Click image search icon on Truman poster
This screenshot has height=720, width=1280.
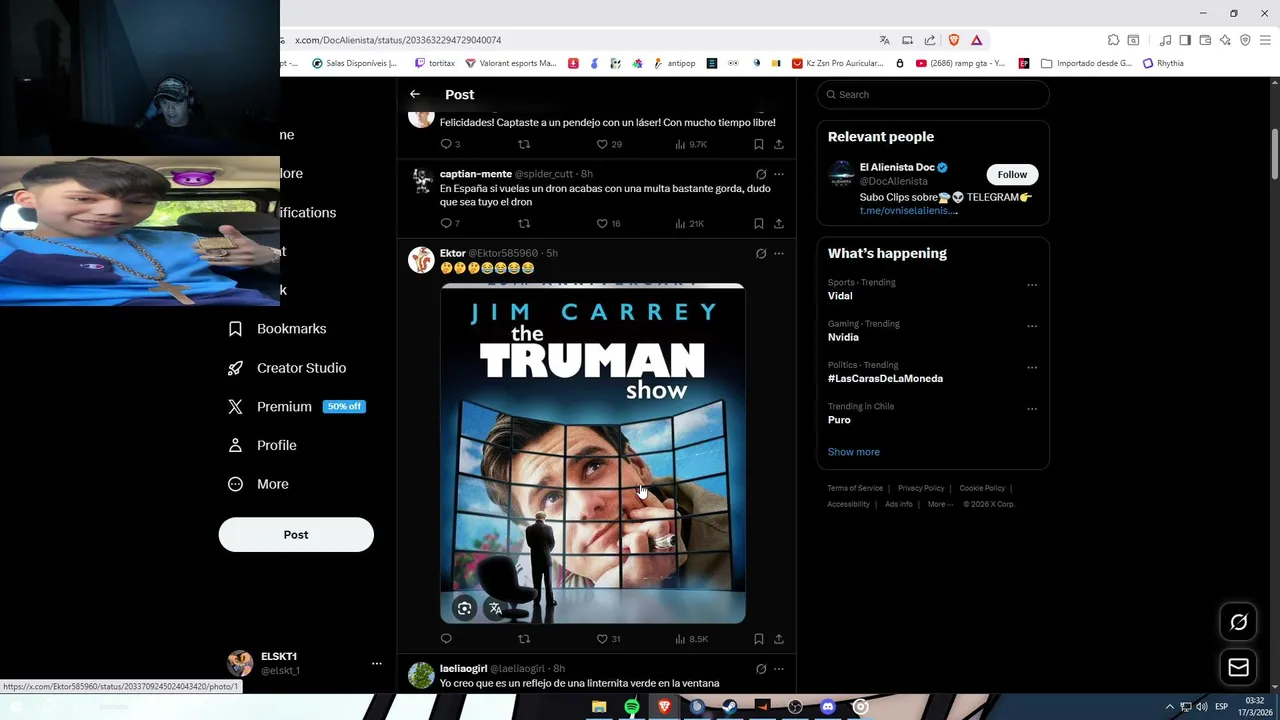click(x=465, y=608)
